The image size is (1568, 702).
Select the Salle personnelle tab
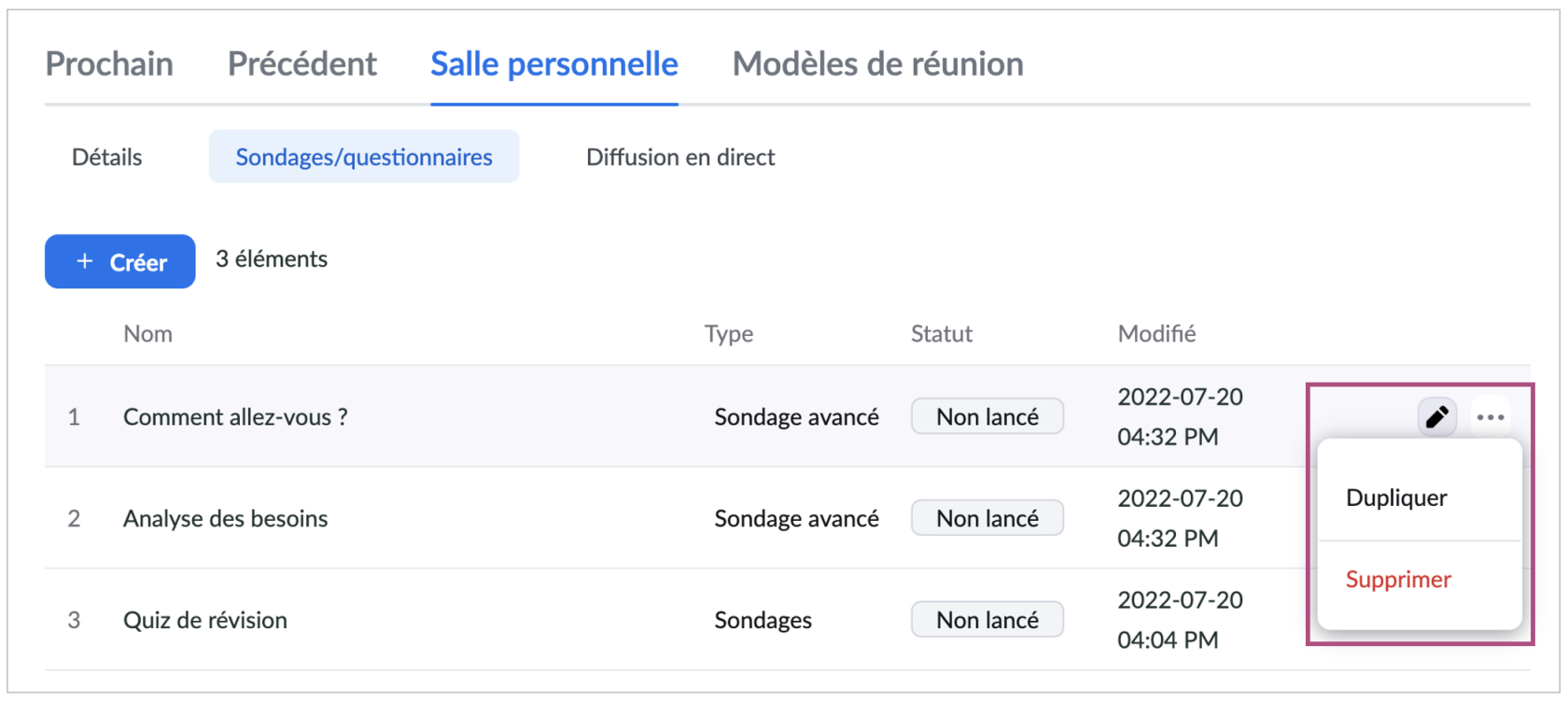point(553,63)
